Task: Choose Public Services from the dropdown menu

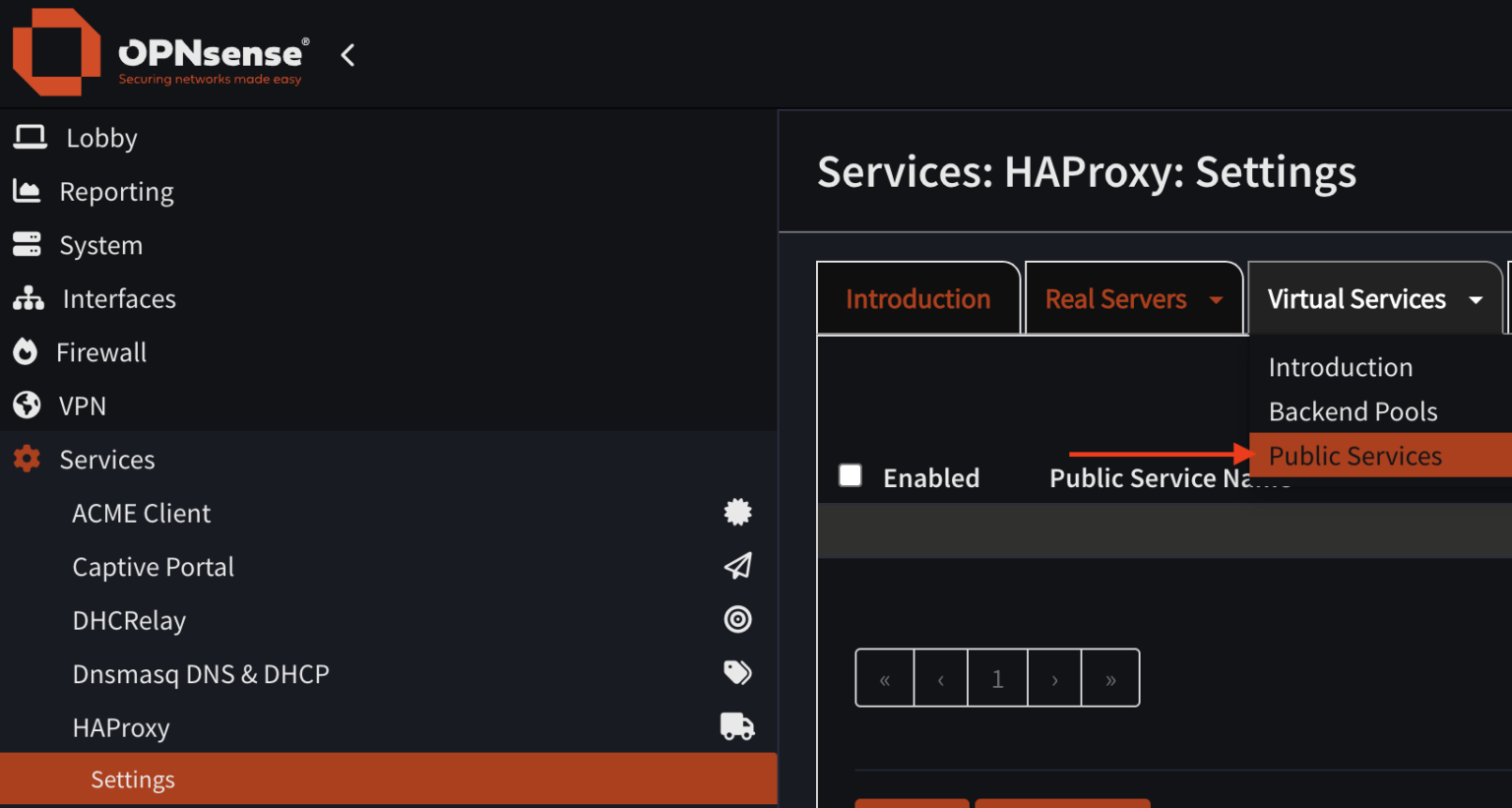Action: [1355, 455]
